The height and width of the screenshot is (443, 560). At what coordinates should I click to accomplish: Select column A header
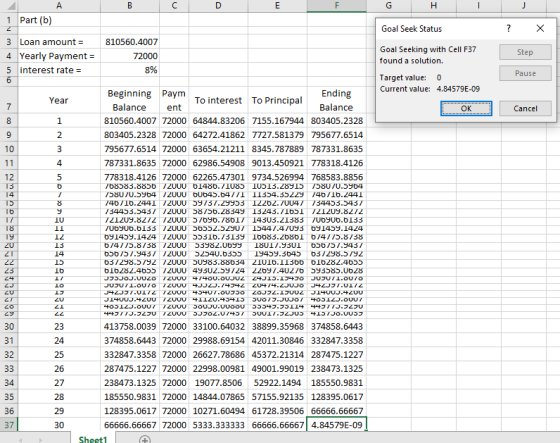point(59,6)
